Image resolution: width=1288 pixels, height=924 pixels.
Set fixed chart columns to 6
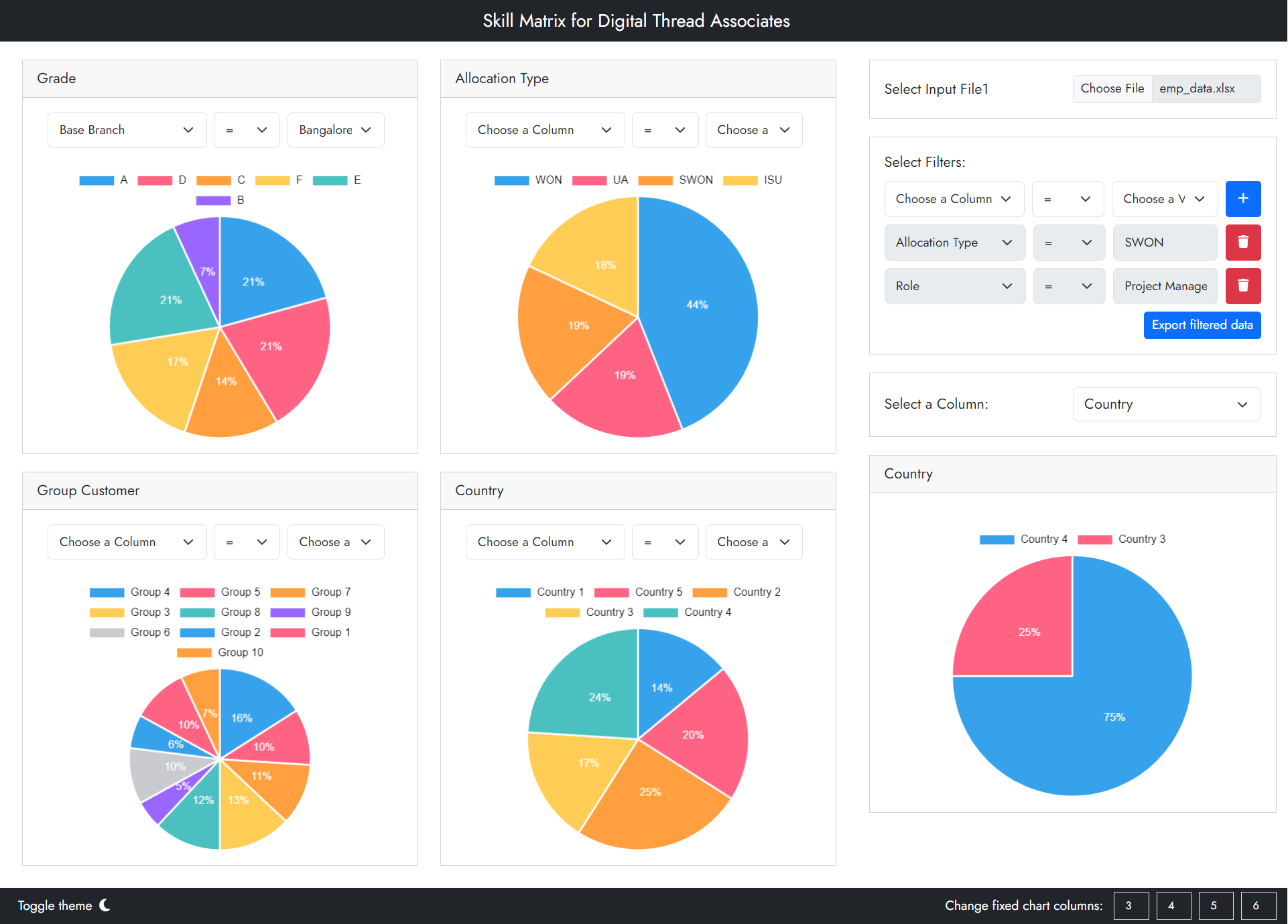click(1258, 905)
